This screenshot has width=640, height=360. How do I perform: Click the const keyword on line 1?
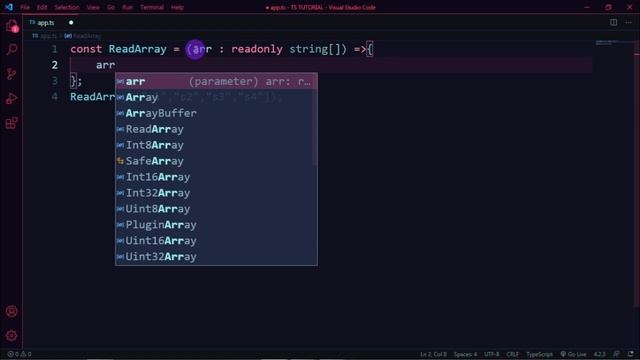pyautogui.click(x=86, y=49)
